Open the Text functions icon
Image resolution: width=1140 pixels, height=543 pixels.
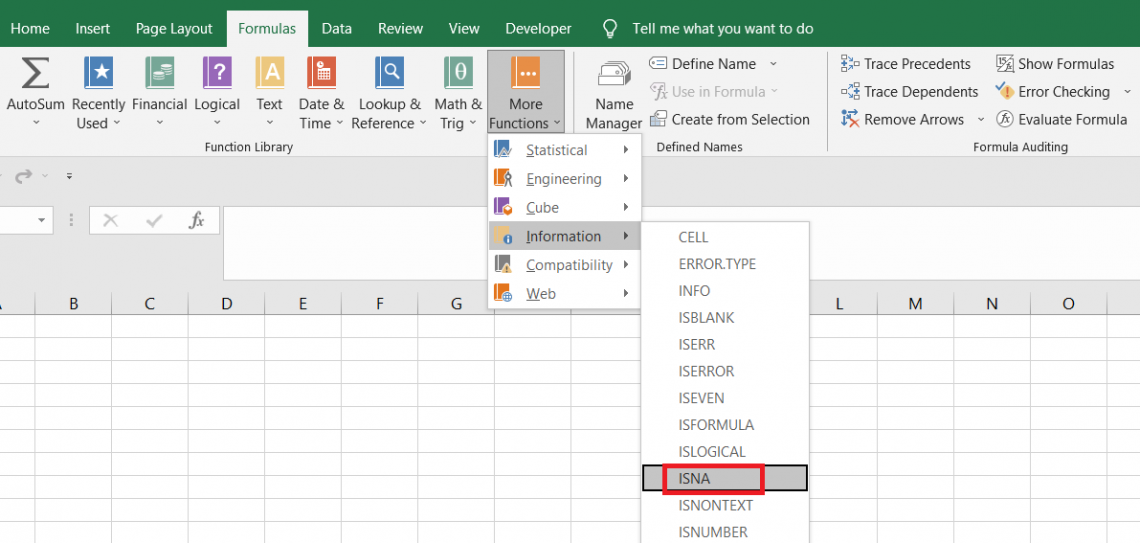(270, 74)
